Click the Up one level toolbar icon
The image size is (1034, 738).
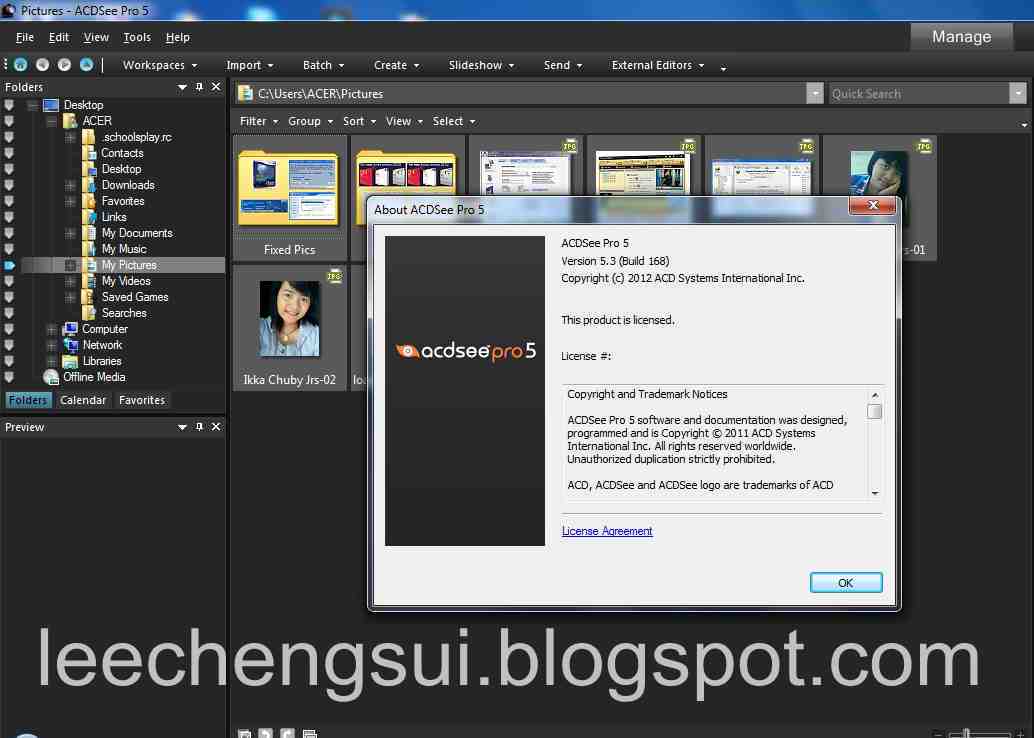[x=86, y=65]
